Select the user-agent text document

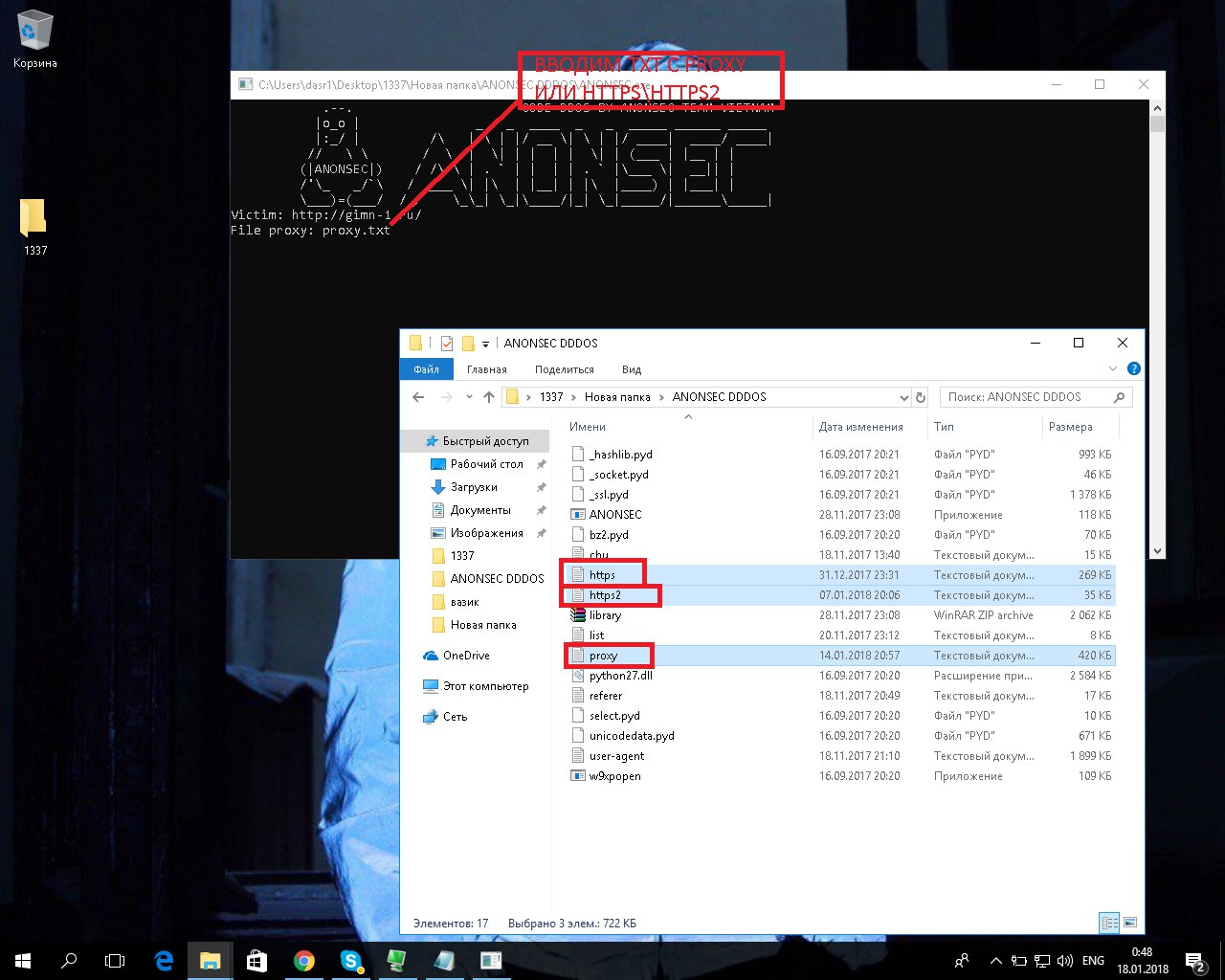click(x=616, y=756)
